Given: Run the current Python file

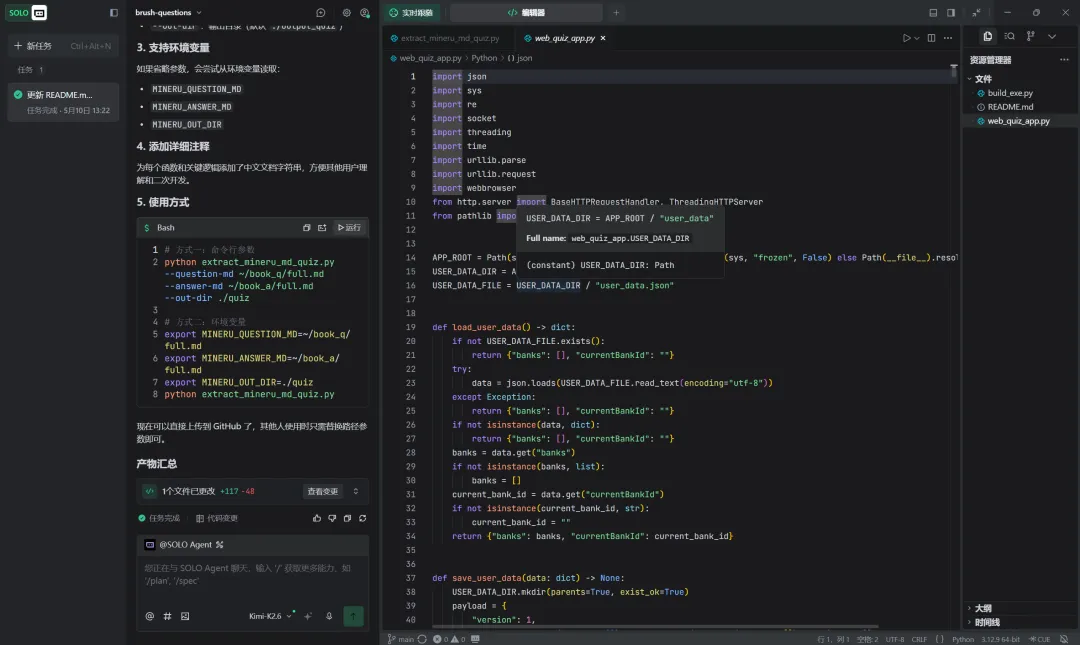Looking at the screenshot, I should (906, 38).
